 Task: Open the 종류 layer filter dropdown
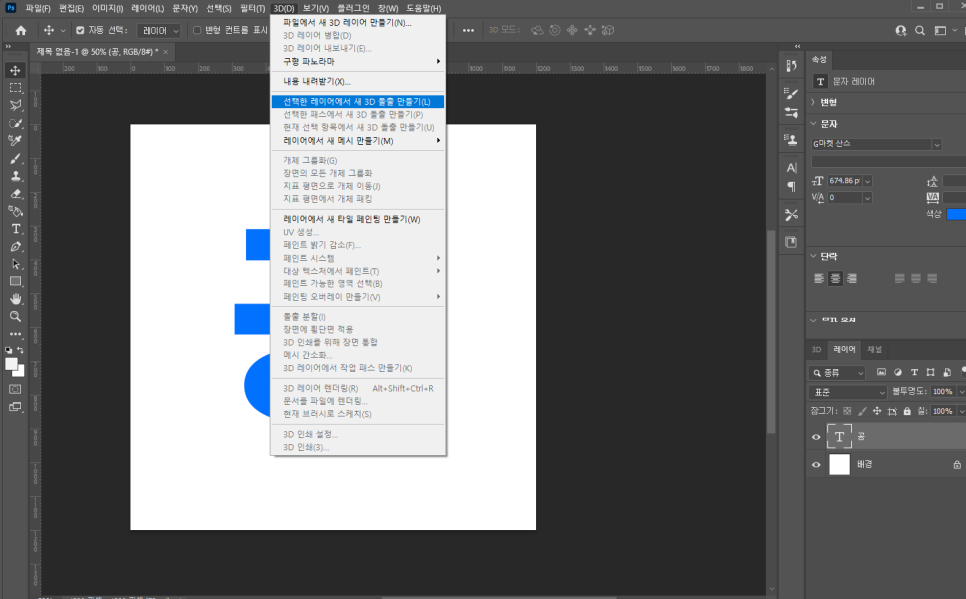tap(837, 373)
